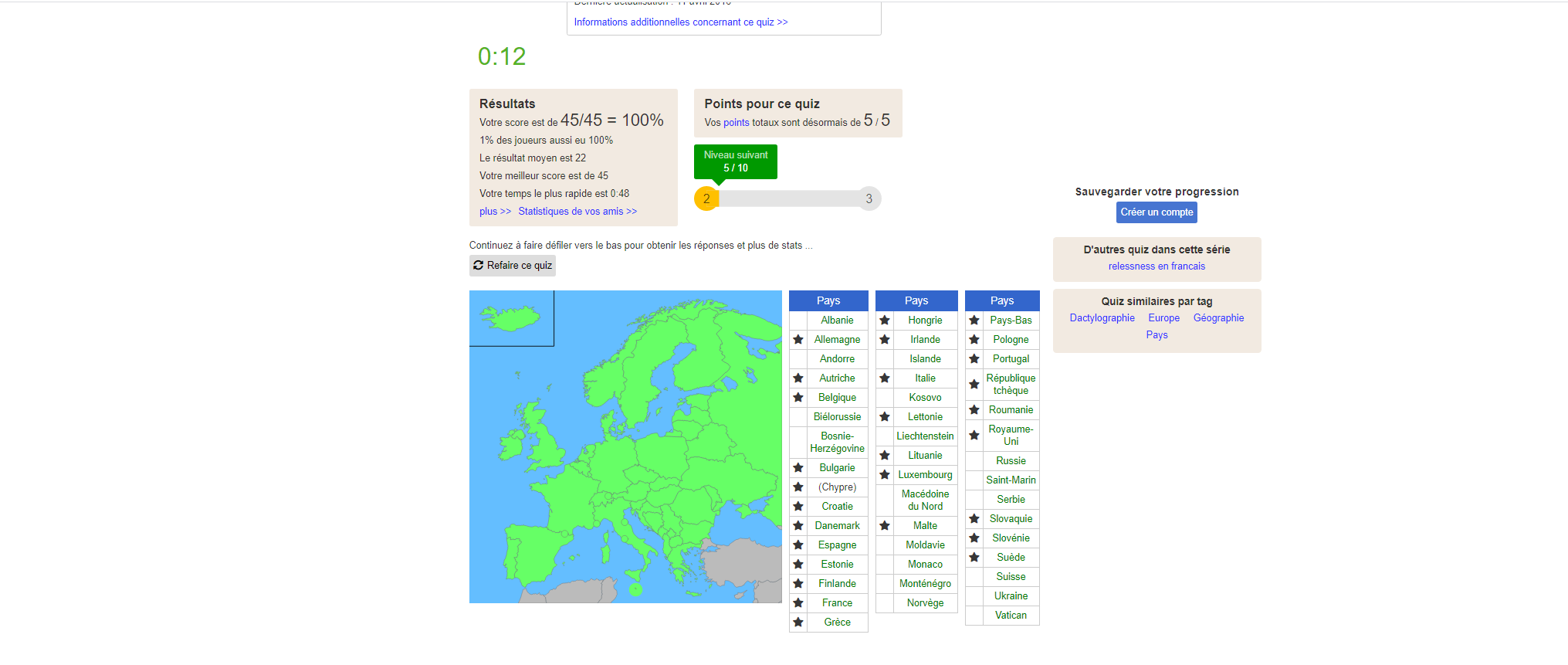Click the star icon next to Autriche
1568x665 pixels.
798,378
